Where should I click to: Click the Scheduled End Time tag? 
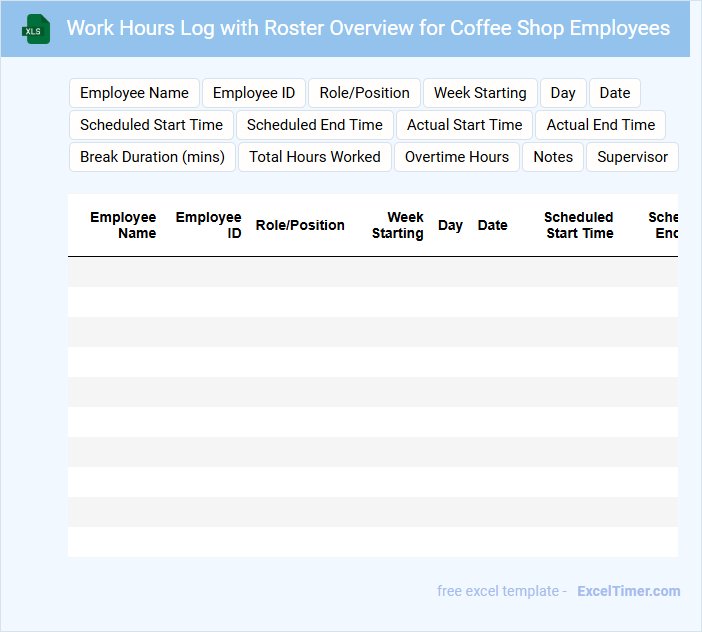315,125
